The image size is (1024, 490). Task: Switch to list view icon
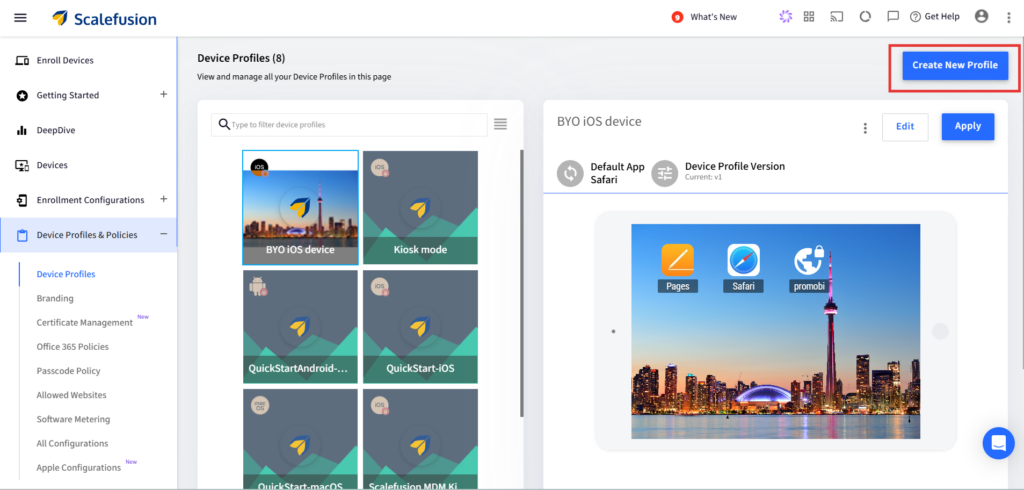tap(500, 124)
